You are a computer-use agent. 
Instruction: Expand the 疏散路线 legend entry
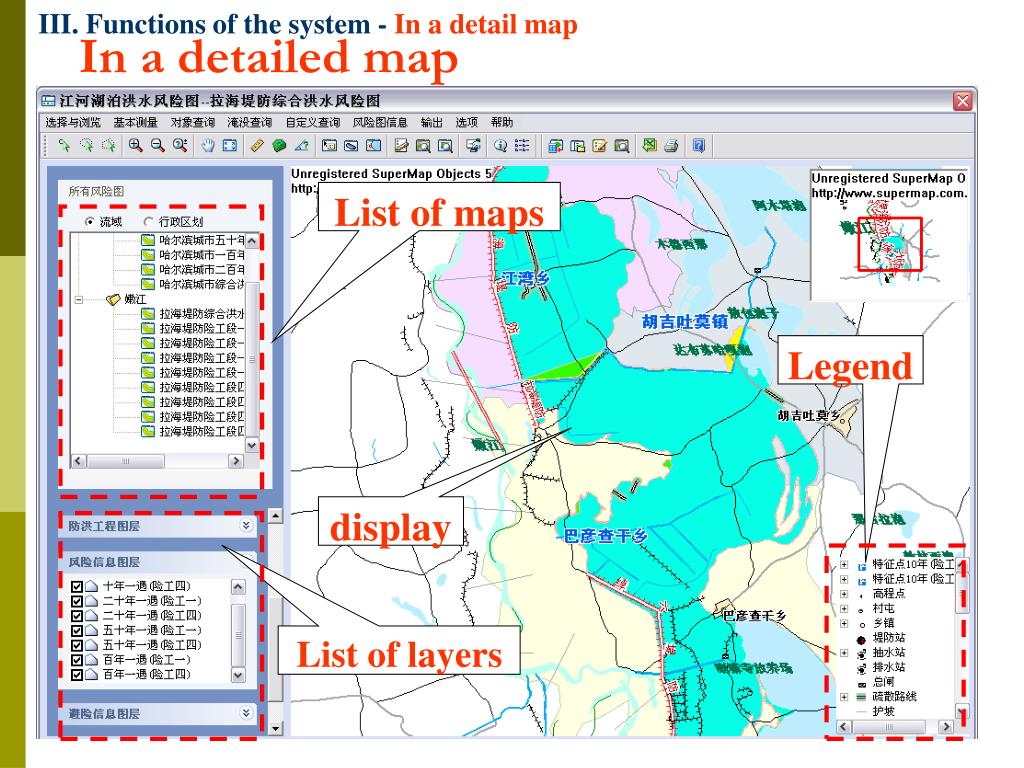pos(844,697)
